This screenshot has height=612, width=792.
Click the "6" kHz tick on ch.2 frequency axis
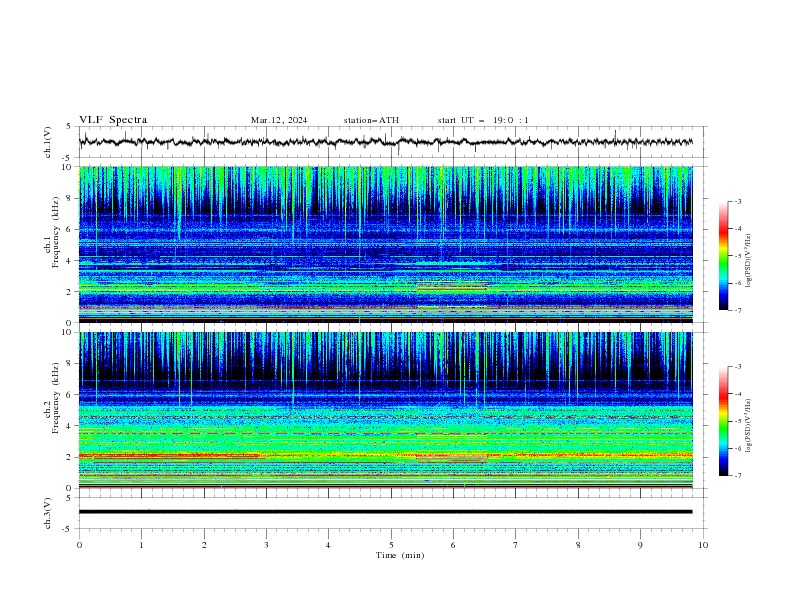point(70,394)
